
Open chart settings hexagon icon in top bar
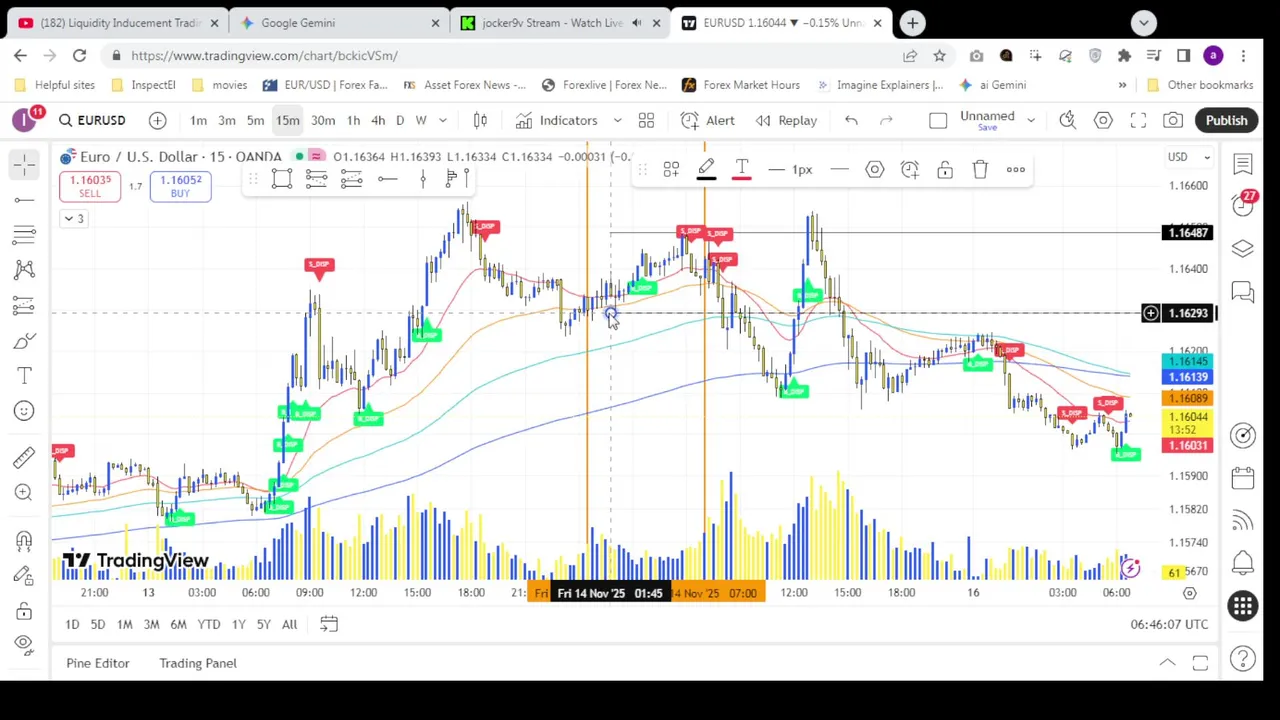coord(1103,120)
